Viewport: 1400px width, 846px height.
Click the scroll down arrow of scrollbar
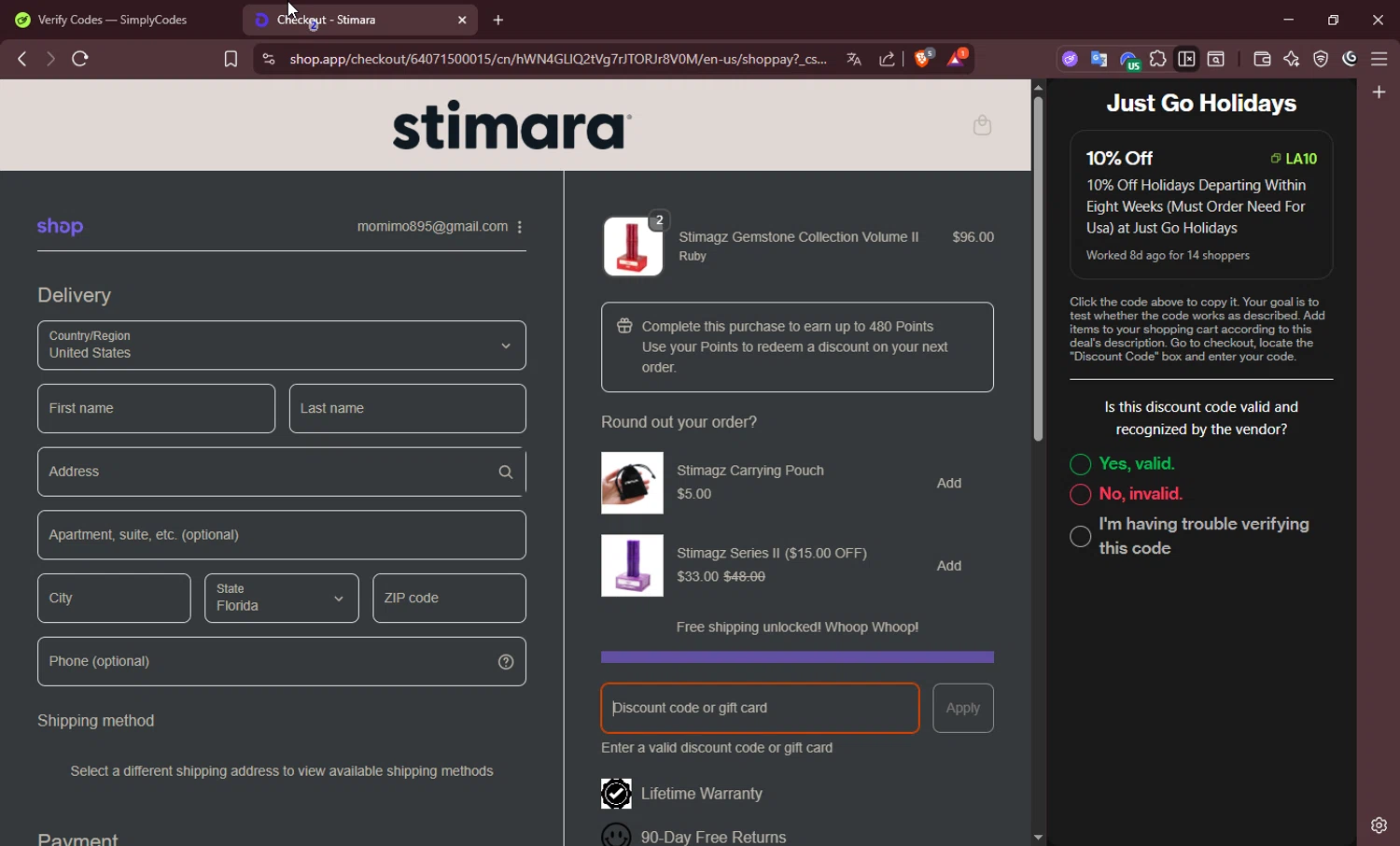click(x=1038, y=838)
